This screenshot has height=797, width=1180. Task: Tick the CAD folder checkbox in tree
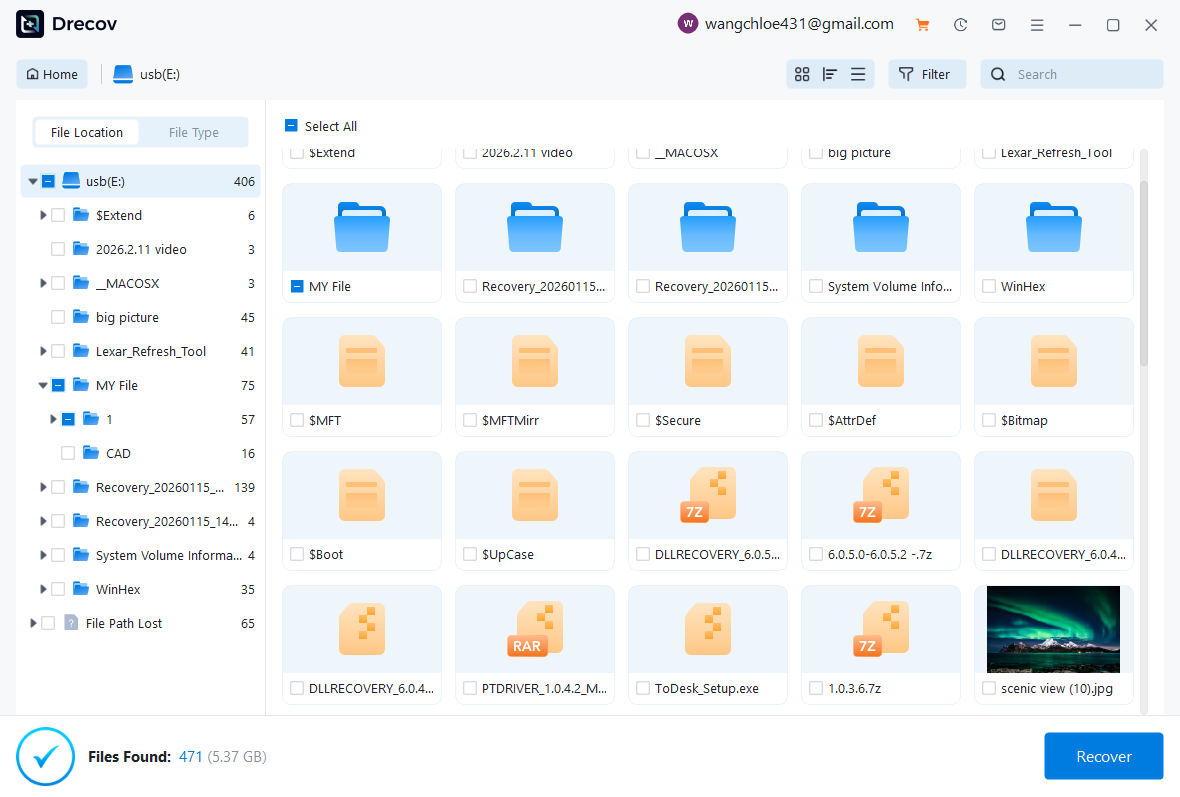[68, 453]
